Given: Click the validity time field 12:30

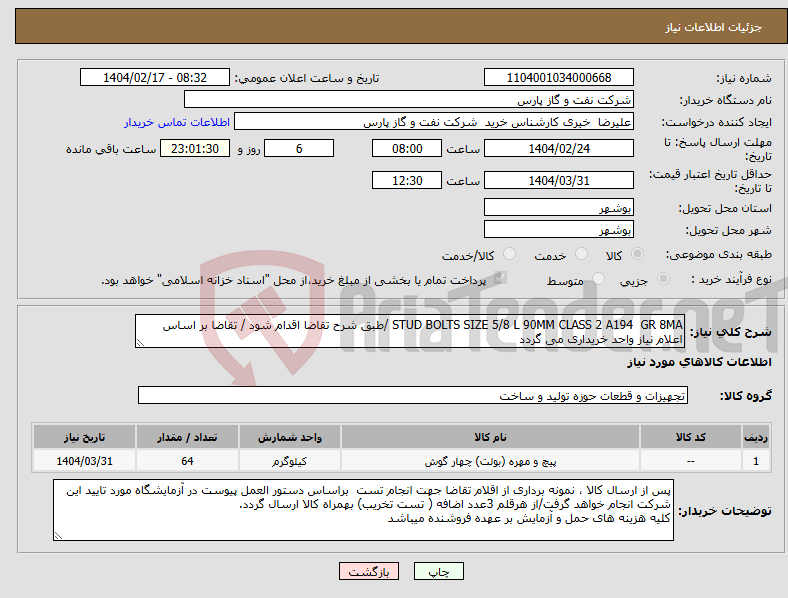Looking at the screenshot, I should (407, 180).
